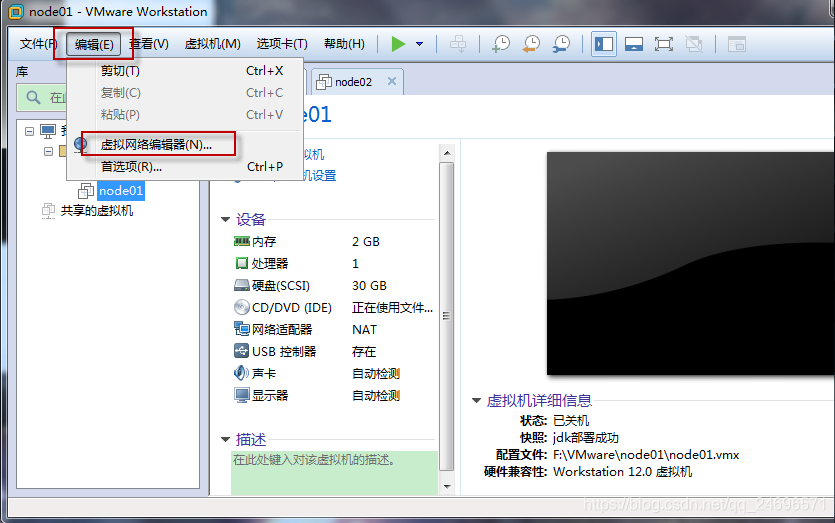Collapse the top-level library tree node
The width and height of the screenshot is (835, 523).
tap(29, 131)
